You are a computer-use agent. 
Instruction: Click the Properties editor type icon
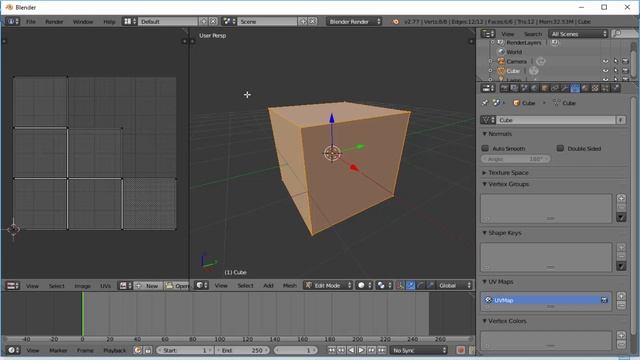(x=487, y=88)
